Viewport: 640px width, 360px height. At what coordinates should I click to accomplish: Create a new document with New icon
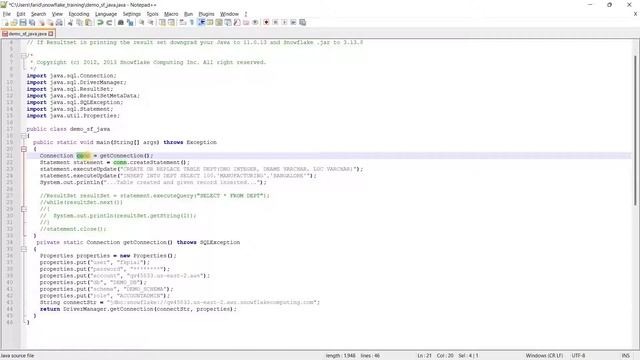tap(6, 22)
